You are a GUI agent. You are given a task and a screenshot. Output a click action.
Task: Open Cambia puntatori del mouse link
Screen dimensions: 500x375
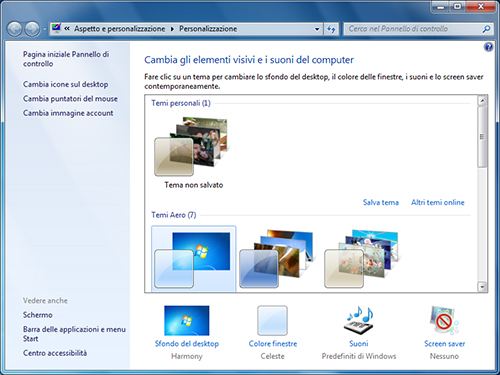pos(70,99)
